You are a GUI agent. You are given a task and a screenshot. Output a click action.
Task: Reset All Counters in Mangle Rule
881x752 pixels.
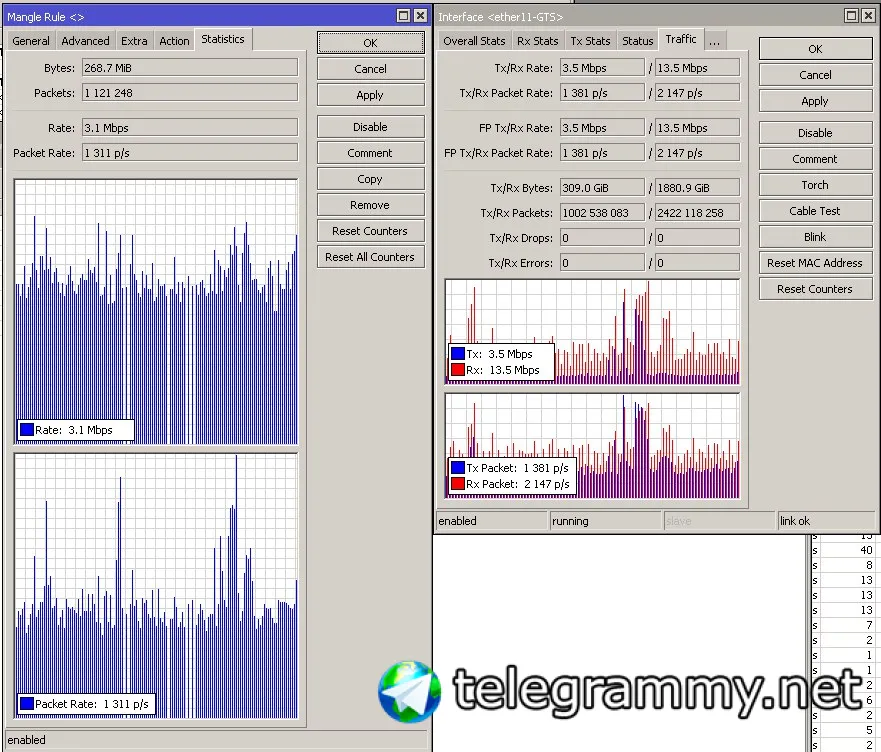370,257
